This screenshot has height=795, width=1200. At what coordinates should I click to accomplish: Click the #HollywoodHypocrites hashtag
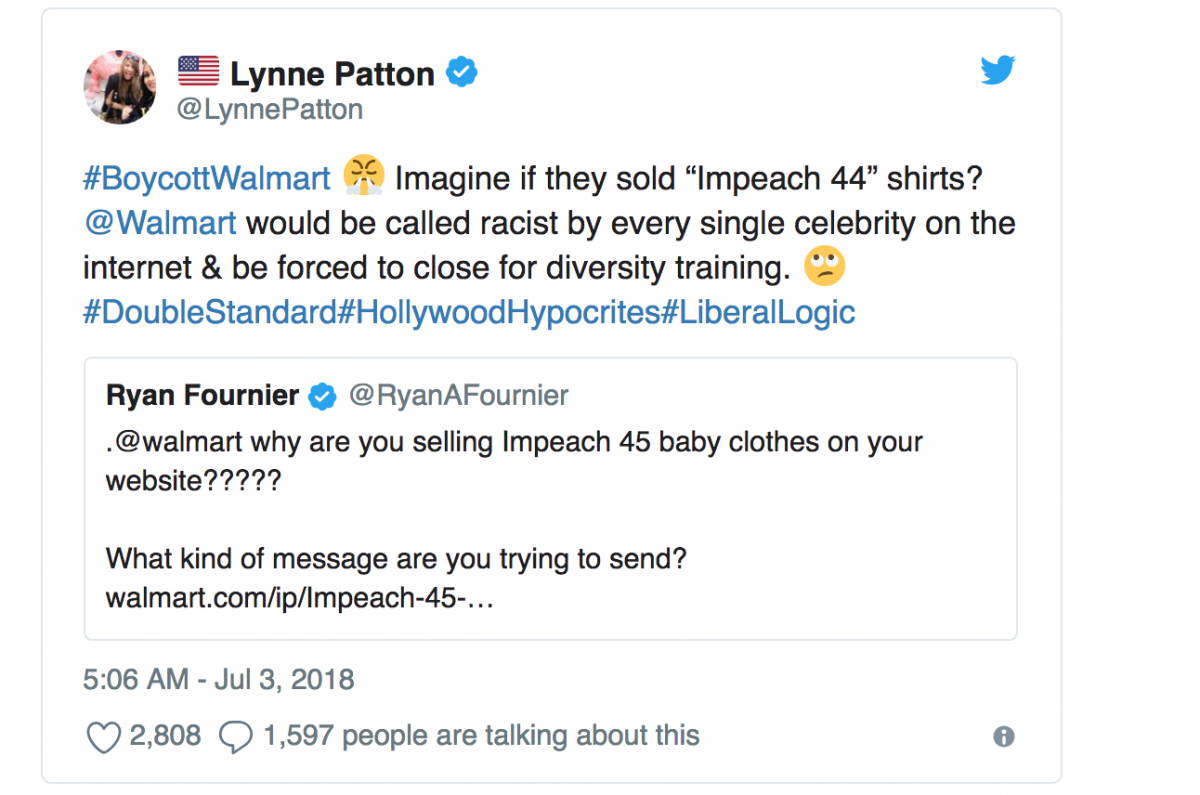coord(496,311)
